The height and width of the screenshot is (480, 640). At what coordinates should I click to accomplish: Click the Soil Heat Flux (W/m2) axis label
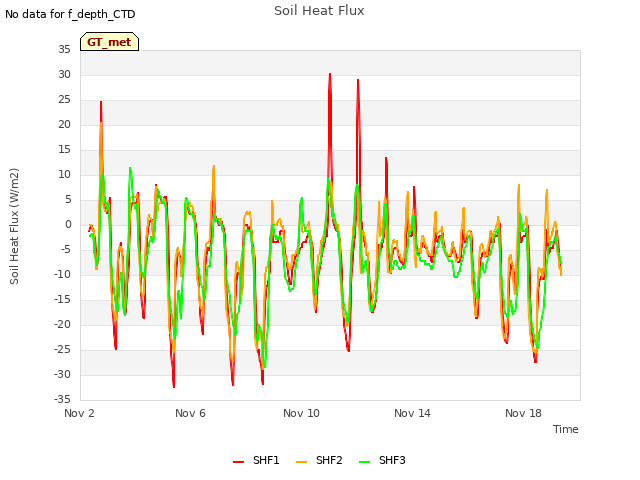(14, 226)
